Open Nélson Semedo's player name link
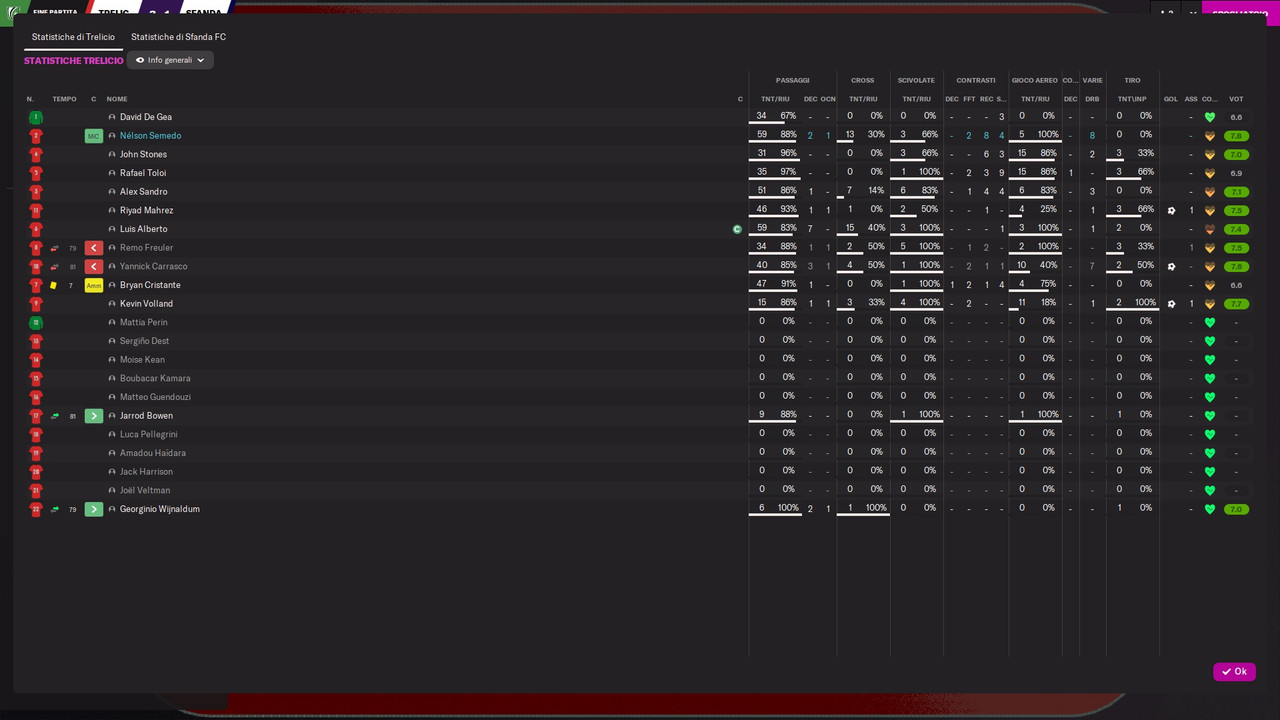The image size is (1280, 720). pyautogui.click(x=150, y=136)
